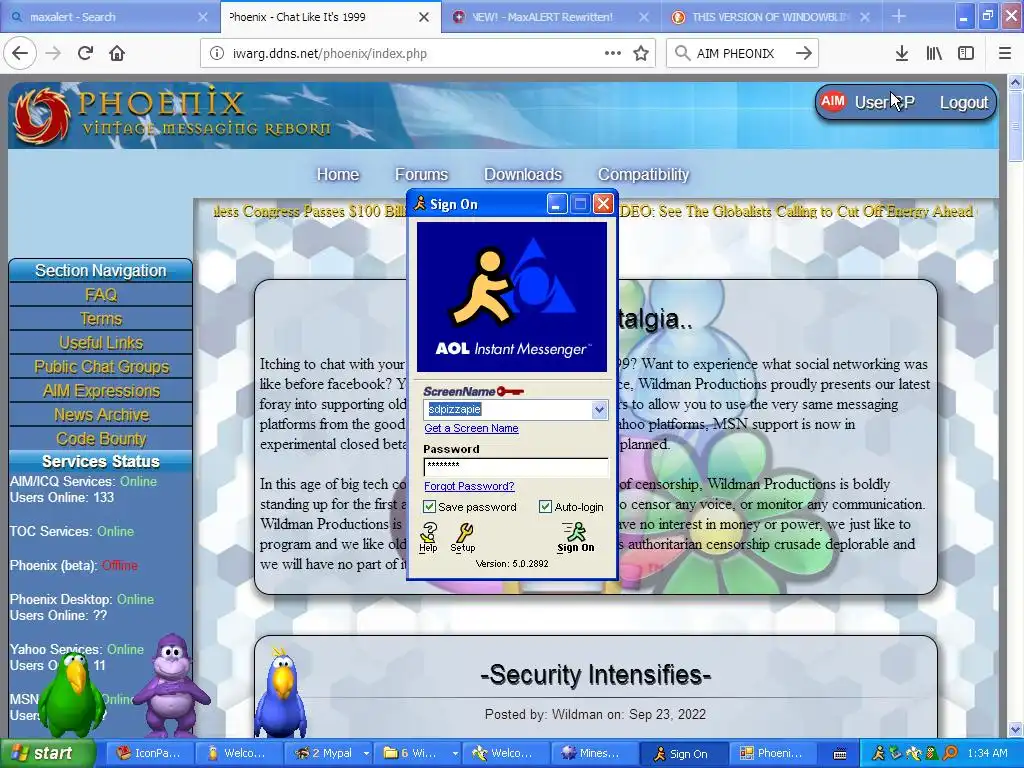Viewport: 1024px width, 768px height.
Task: Click the green parrot desktop character
Action: pyautogui.click(x=71, y=694)
